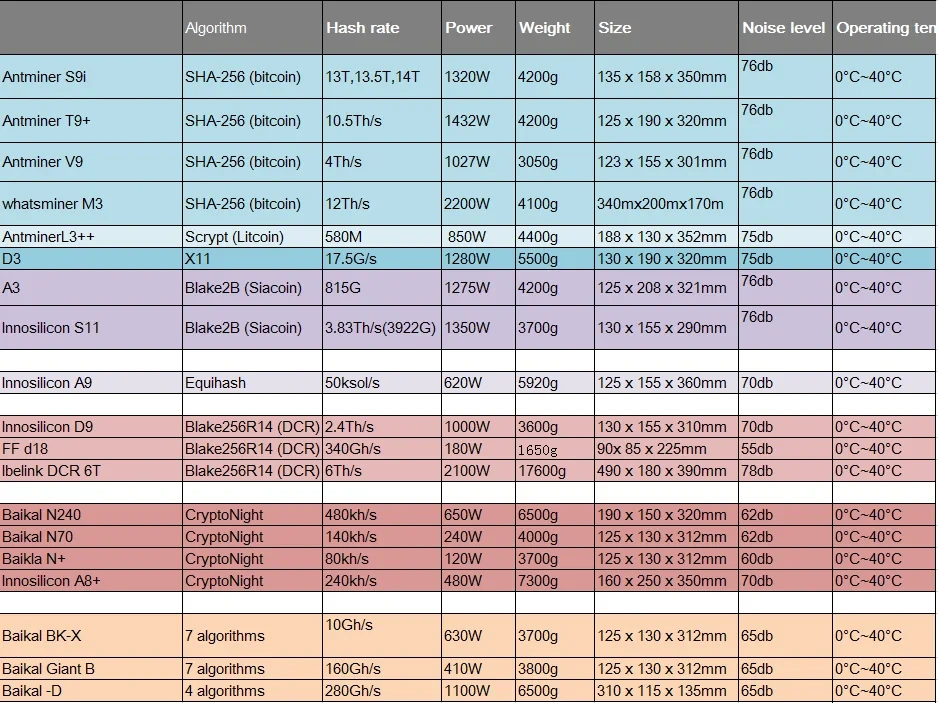Select the 480kh/s hash rate cell
This screenshot has width=938, height=703.
pos(382,515)
